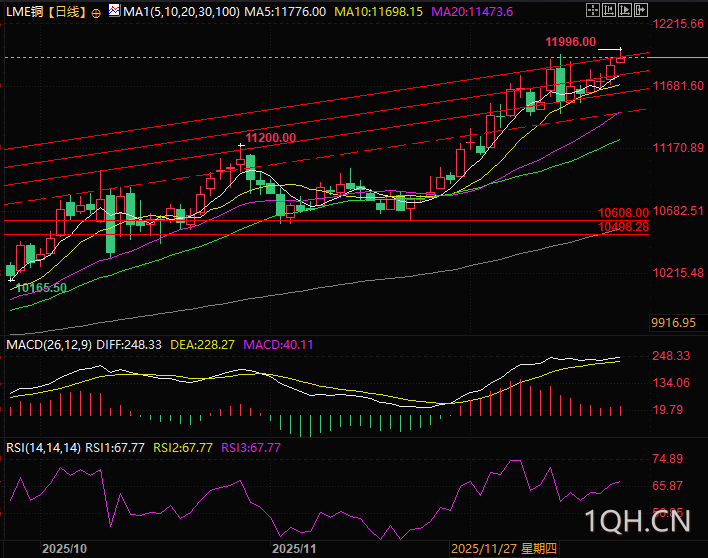The image size is (708, 558).
Task: Click the 10498.28 support line label
Action: [623, 227]
